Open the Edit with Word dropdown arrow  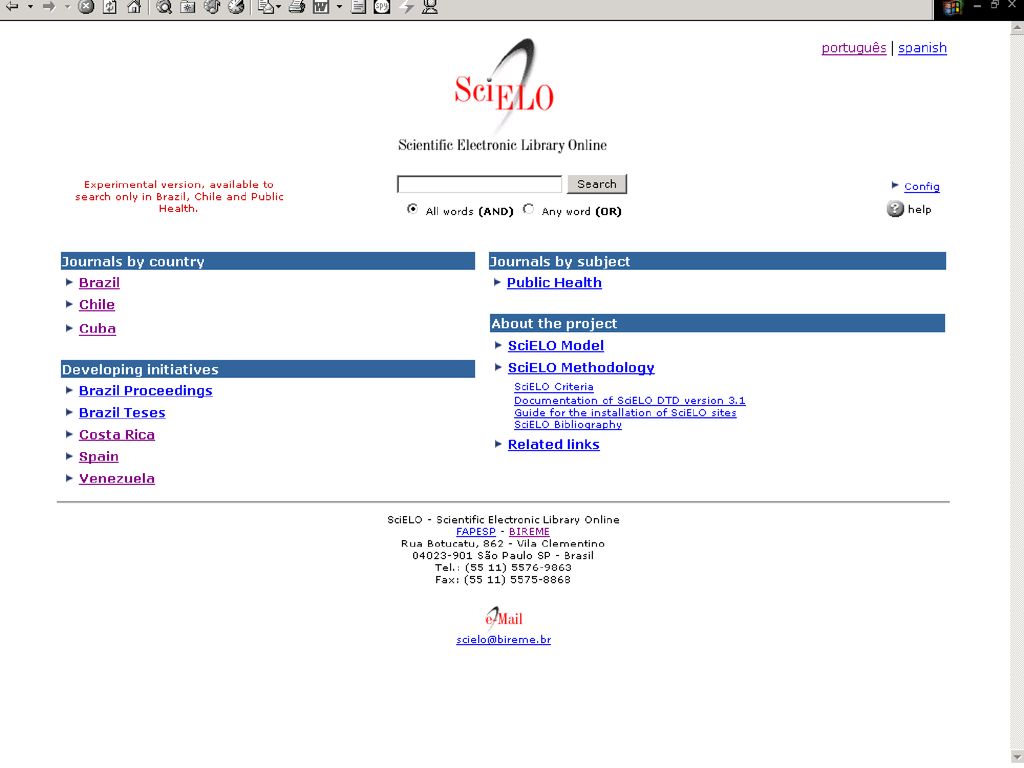point(339,7)
